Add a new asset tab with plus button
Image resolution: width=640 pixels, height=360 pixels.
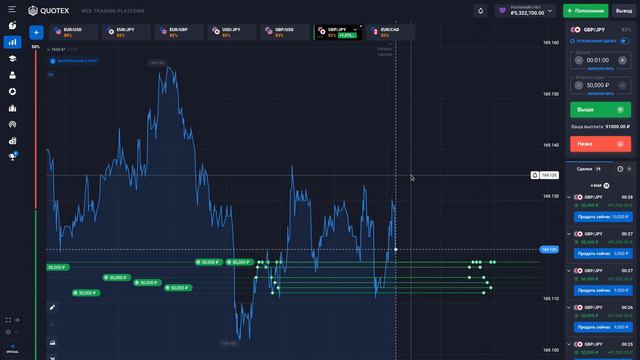tap(36, 32)
